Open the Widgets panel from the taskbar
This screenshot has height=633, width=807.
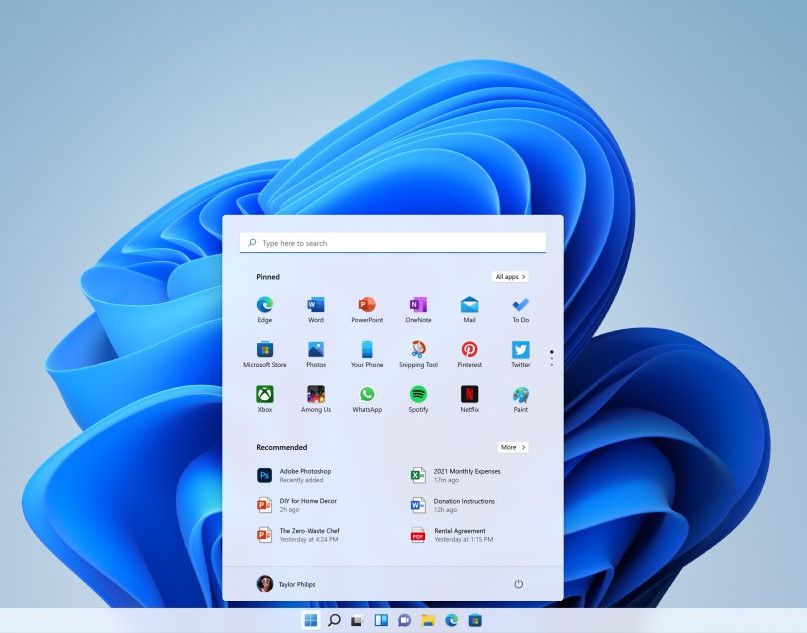point(381,620)
